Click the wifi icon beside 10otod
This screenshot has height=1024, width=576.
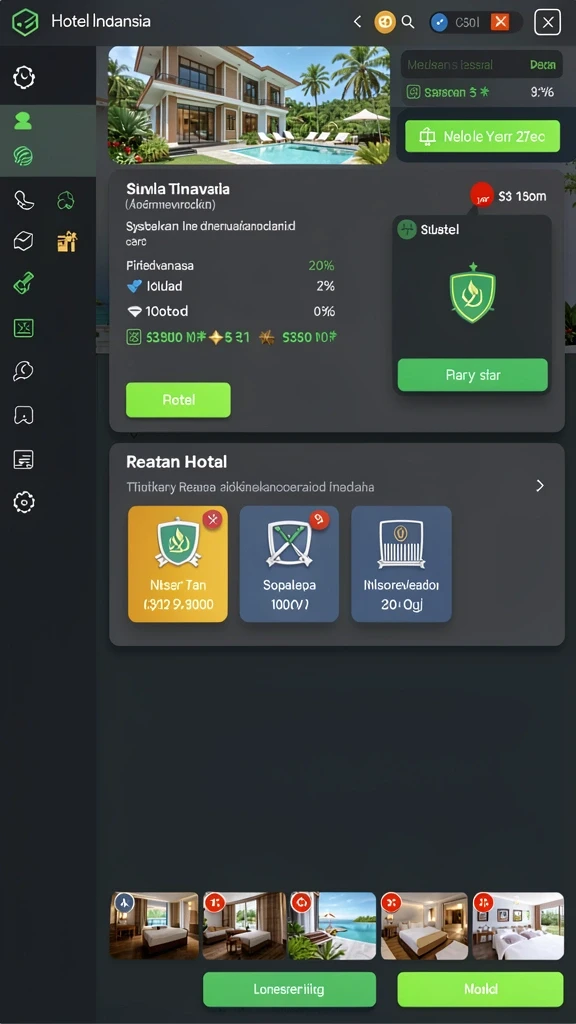pyautogui.click(x=135, y=312)
